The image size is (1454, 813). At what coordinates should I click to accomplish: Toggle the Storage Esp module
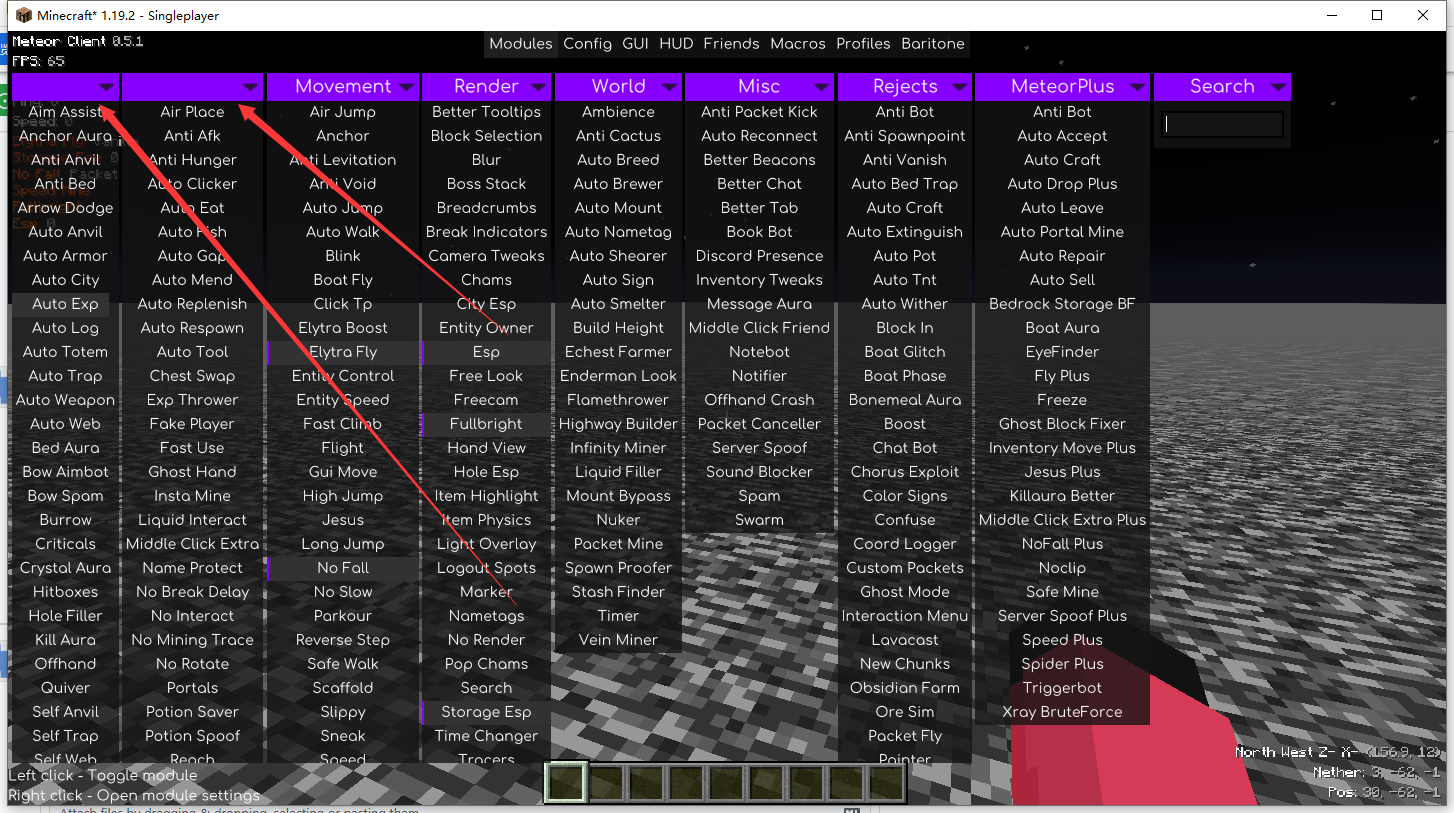486,711
